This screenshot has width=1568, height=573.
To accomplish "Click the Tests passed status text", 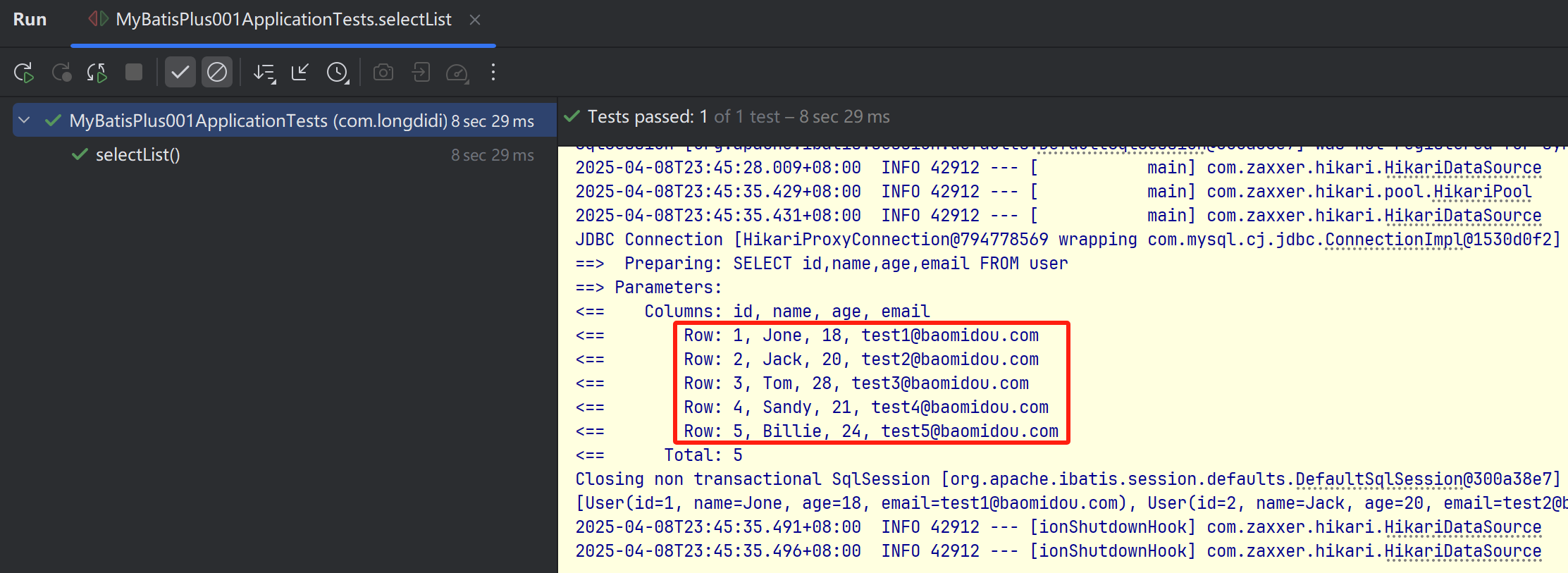I will pyautogui.click(x=739, y=116).
